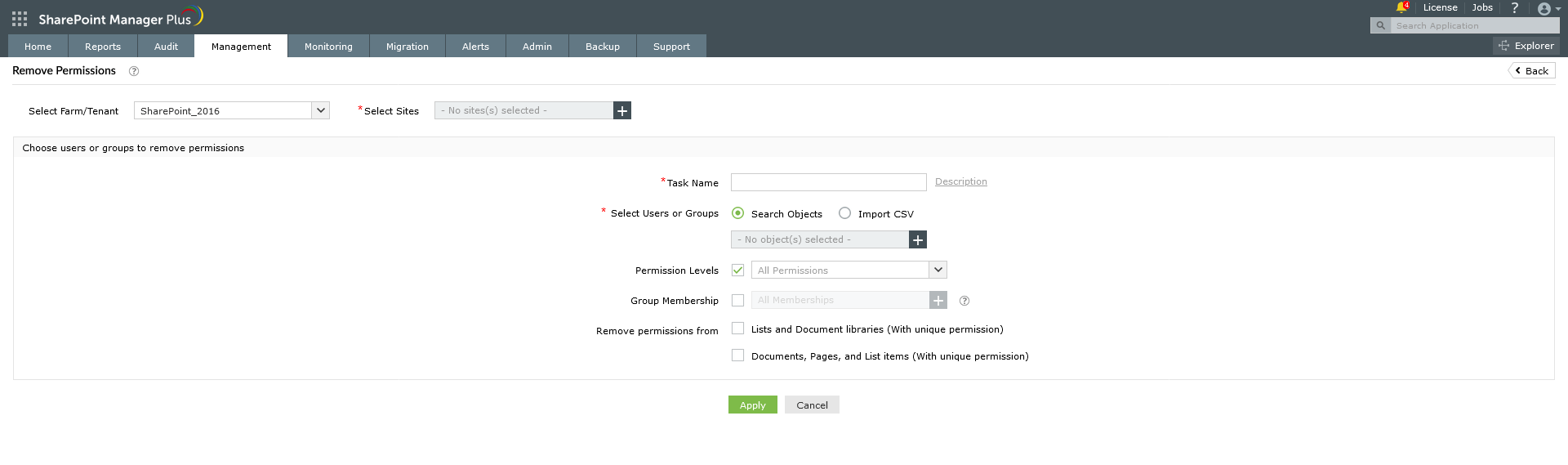
Task: Open the user account profile icon
Action: (1543, 9)
